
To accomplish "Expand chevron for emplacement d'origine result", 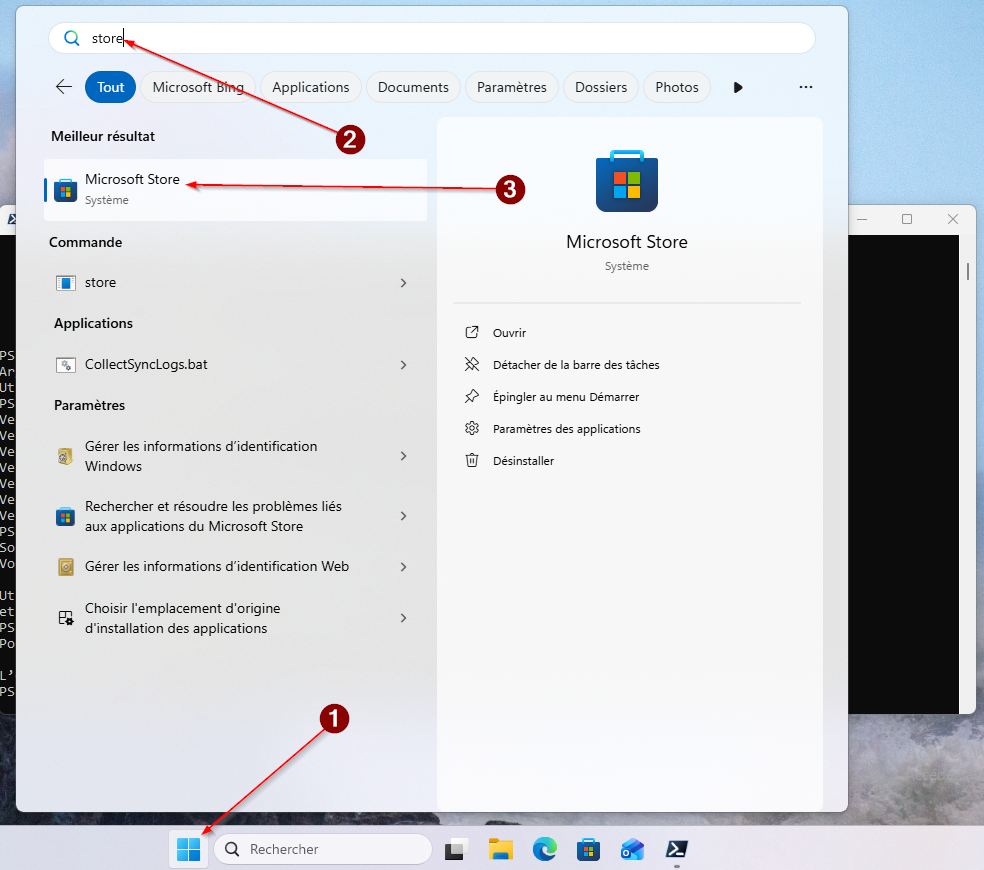I will pos(404,618).
